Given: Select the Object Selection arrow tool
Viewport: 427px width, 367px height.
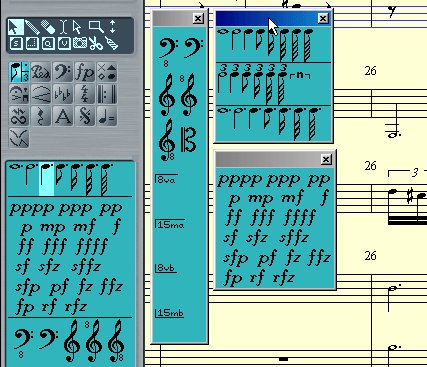Looking at the screenshot, I should (16, 27).
